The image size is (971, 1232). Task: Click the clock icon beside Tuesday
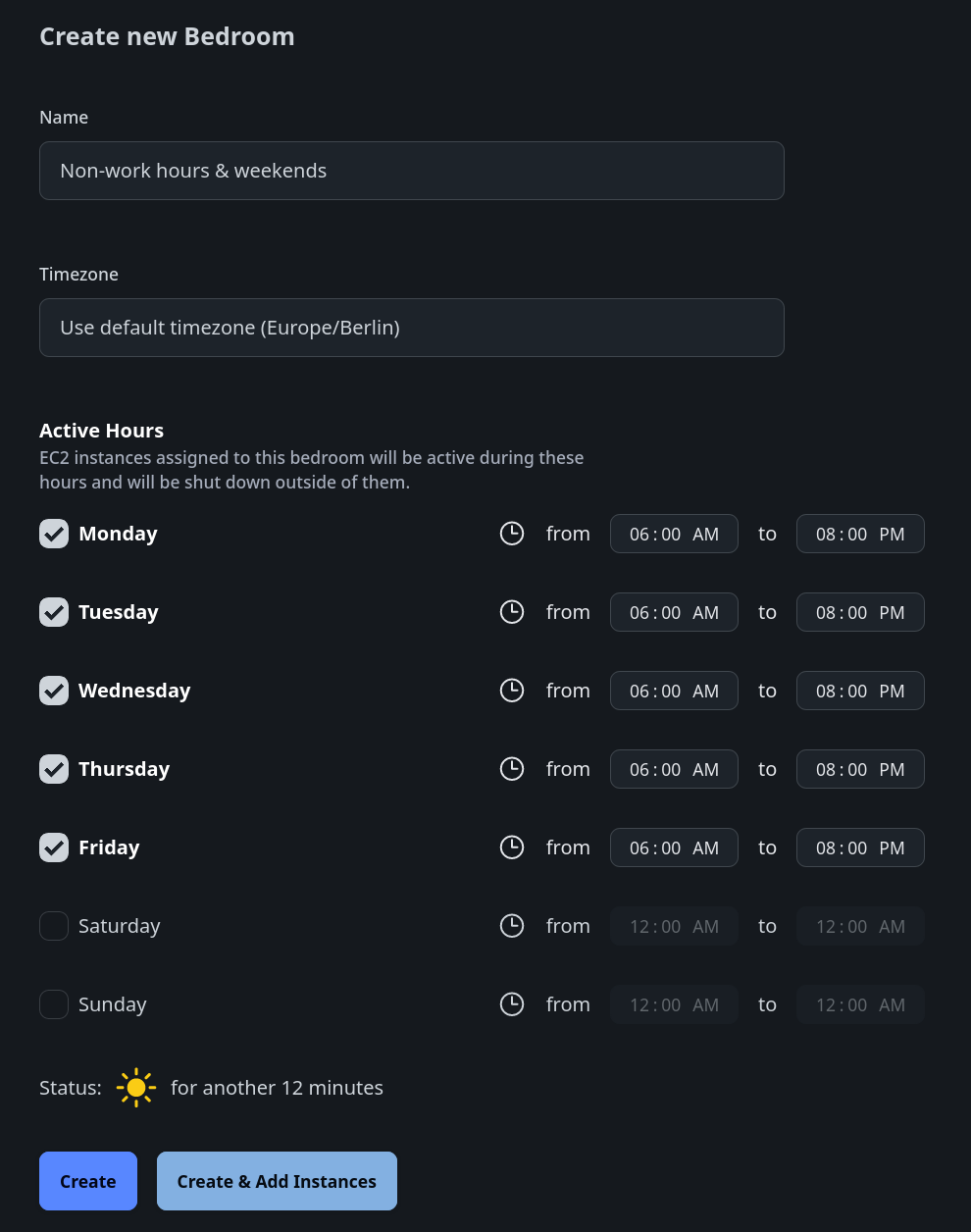click(512, 612)
